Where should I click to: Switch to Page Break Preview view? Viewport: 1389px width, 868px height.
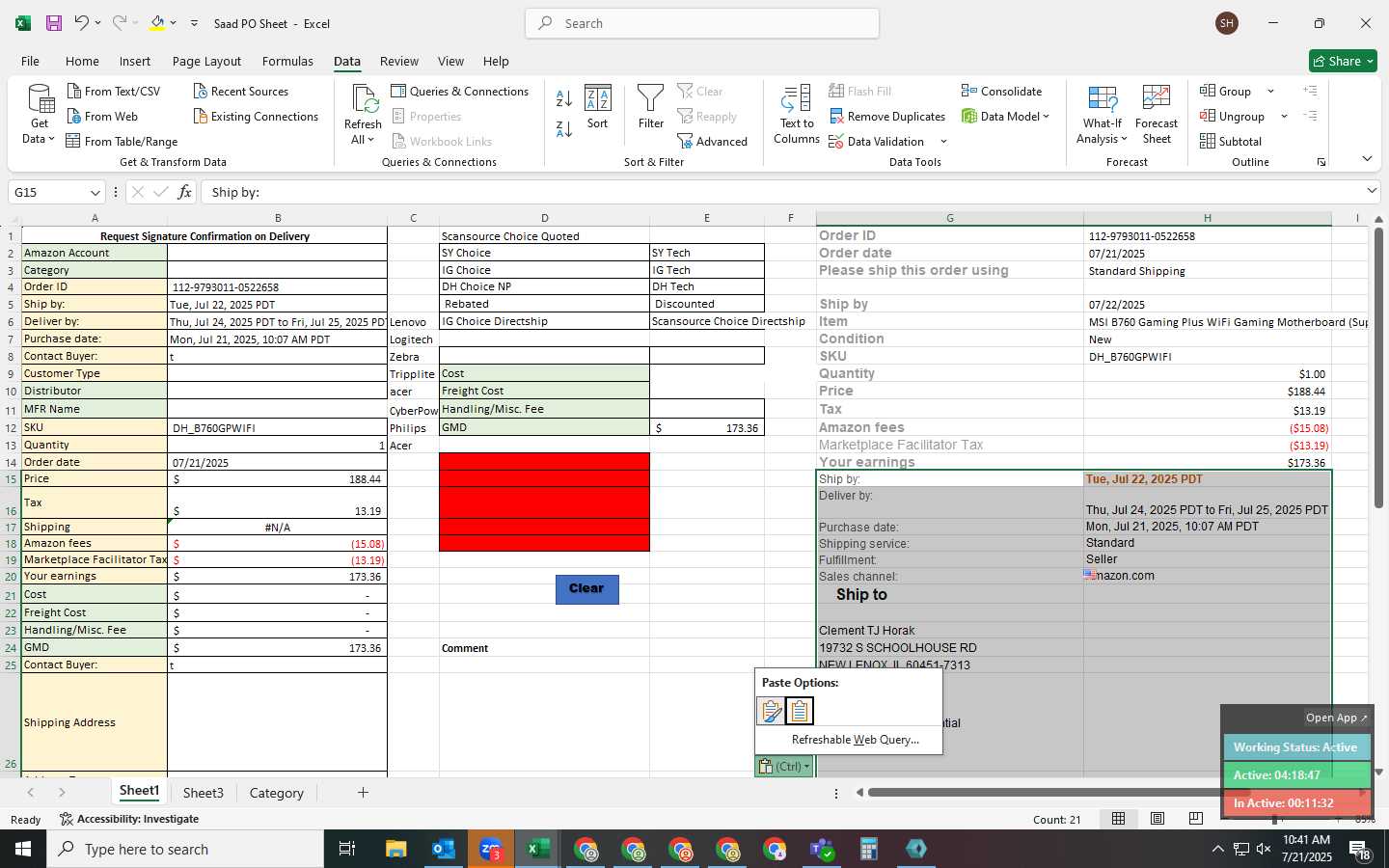1196,819
